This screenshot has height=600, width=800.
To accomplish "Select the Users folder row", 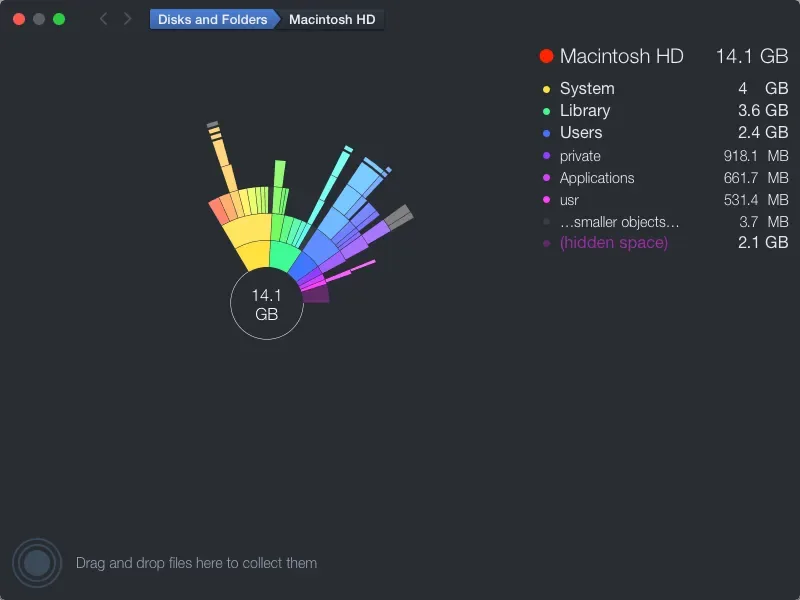I will tap(665, 132).
